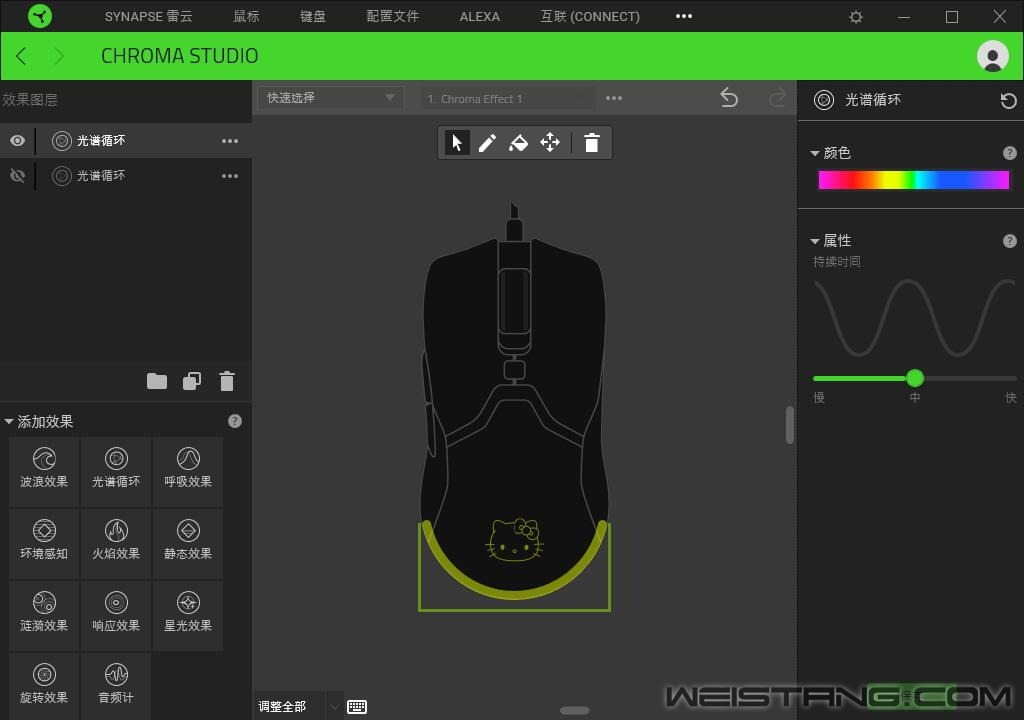Click the keyboard device icon
Screen dimensions: 1024x720
(357, 706)
